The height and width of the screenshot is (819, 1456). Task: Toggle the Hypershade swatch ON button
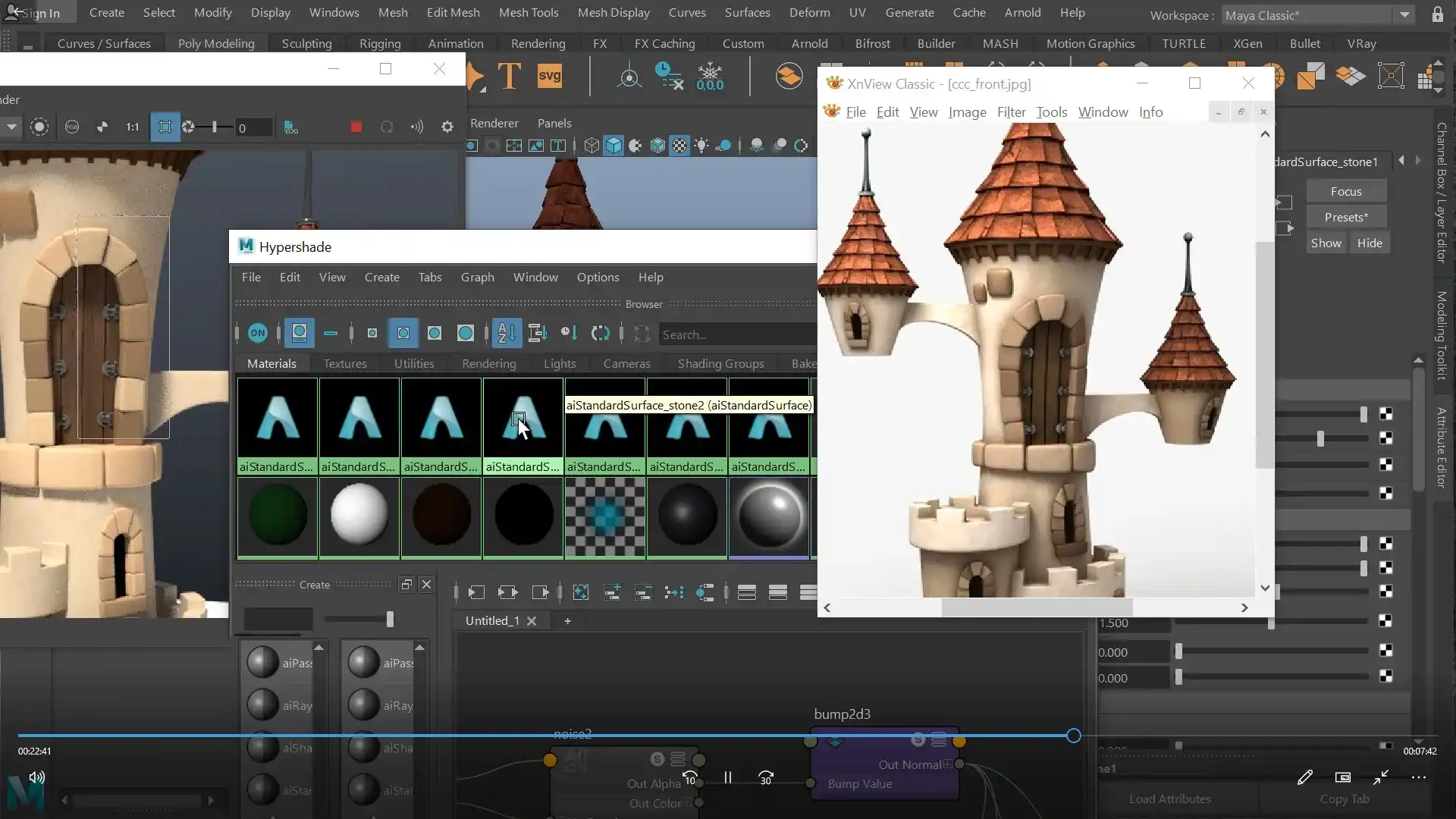coord(257,333)
